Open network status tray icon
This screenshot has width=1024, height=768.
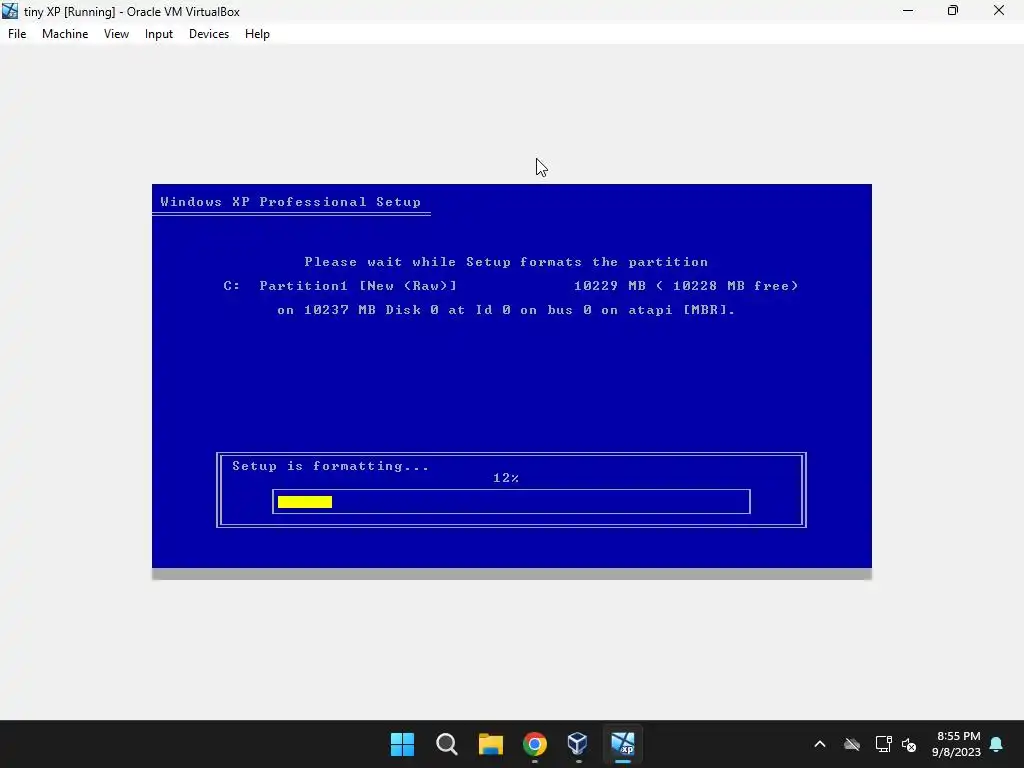pos(883,744)
